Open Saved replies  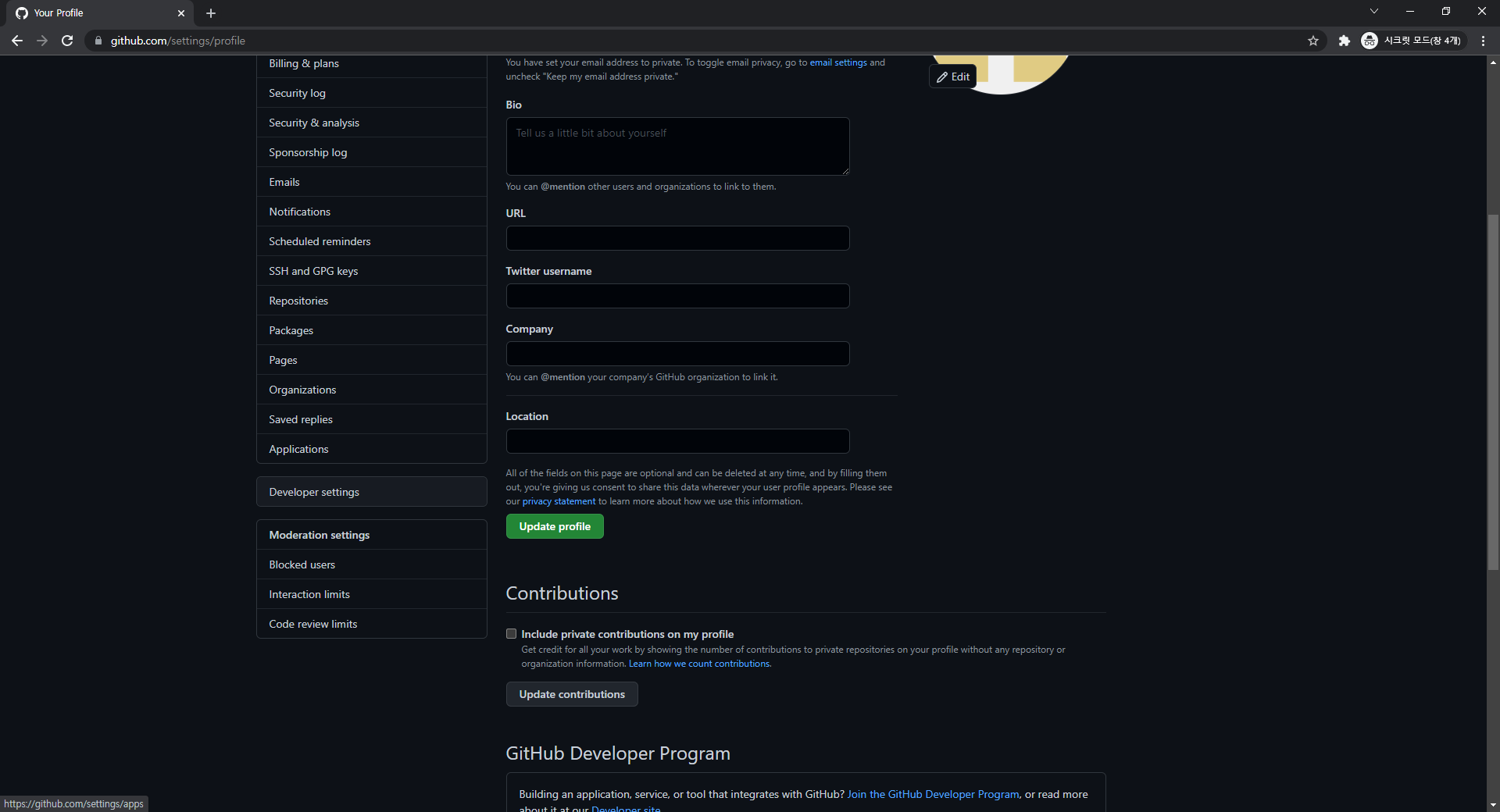372,419
